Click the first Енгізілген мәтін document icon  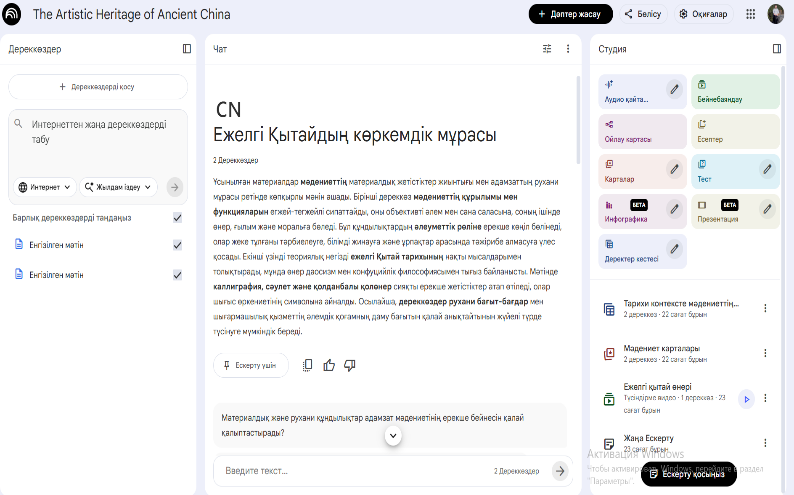coord(19,244)
